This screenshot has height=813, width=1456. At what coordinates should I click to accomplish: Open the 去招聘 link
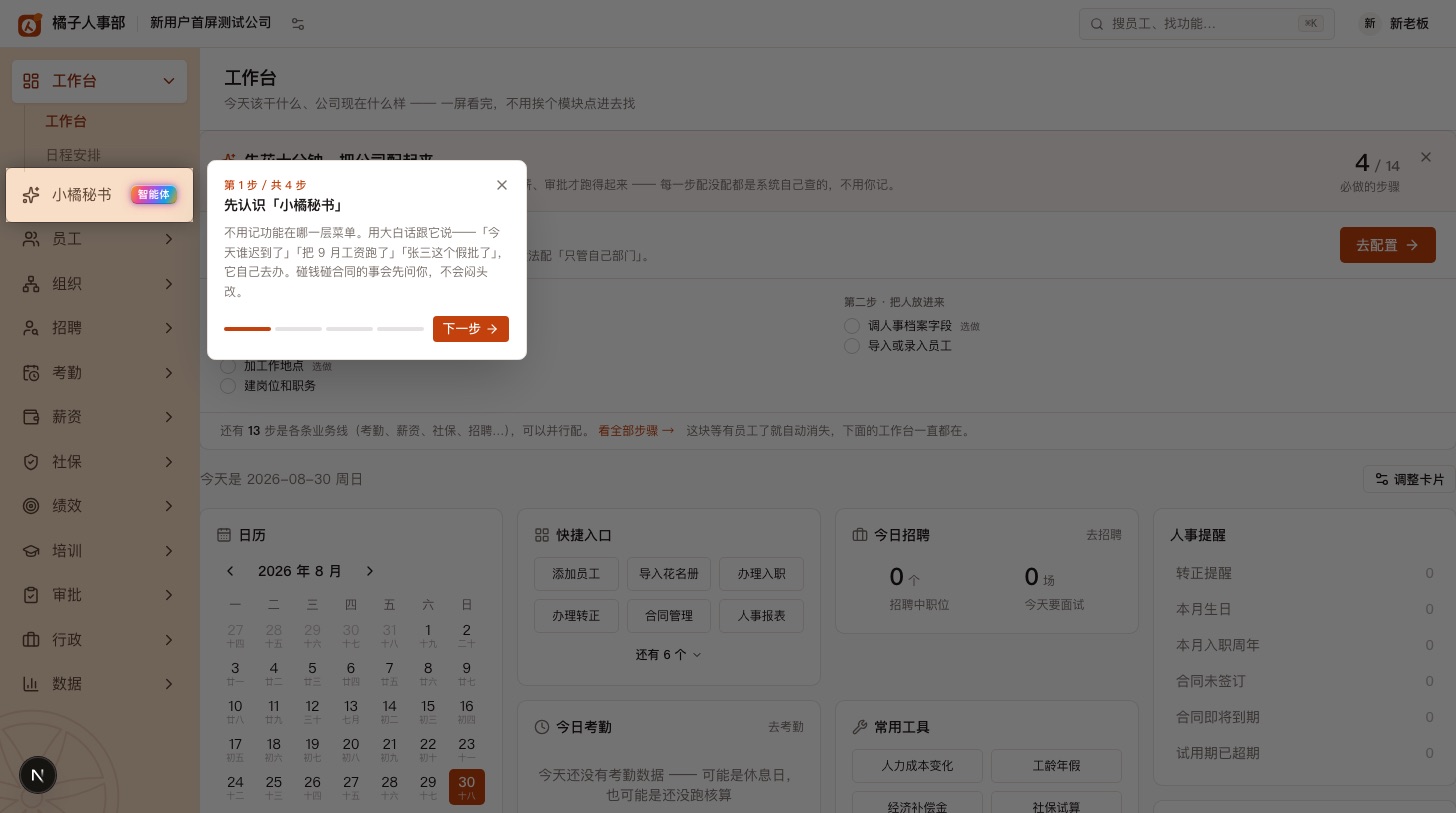[1104, 535]
